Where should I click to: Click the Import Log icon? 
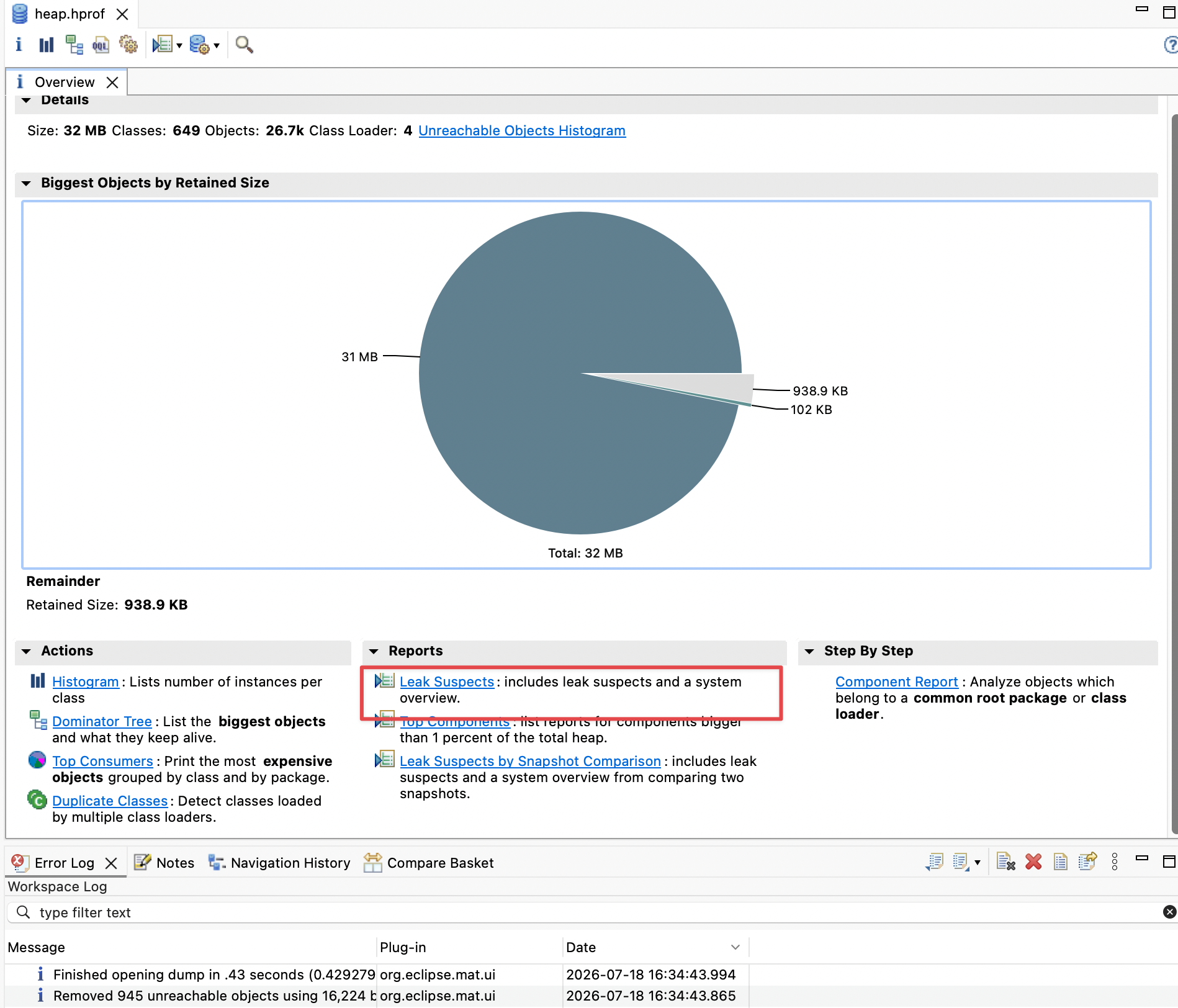[x=961, y=862]
